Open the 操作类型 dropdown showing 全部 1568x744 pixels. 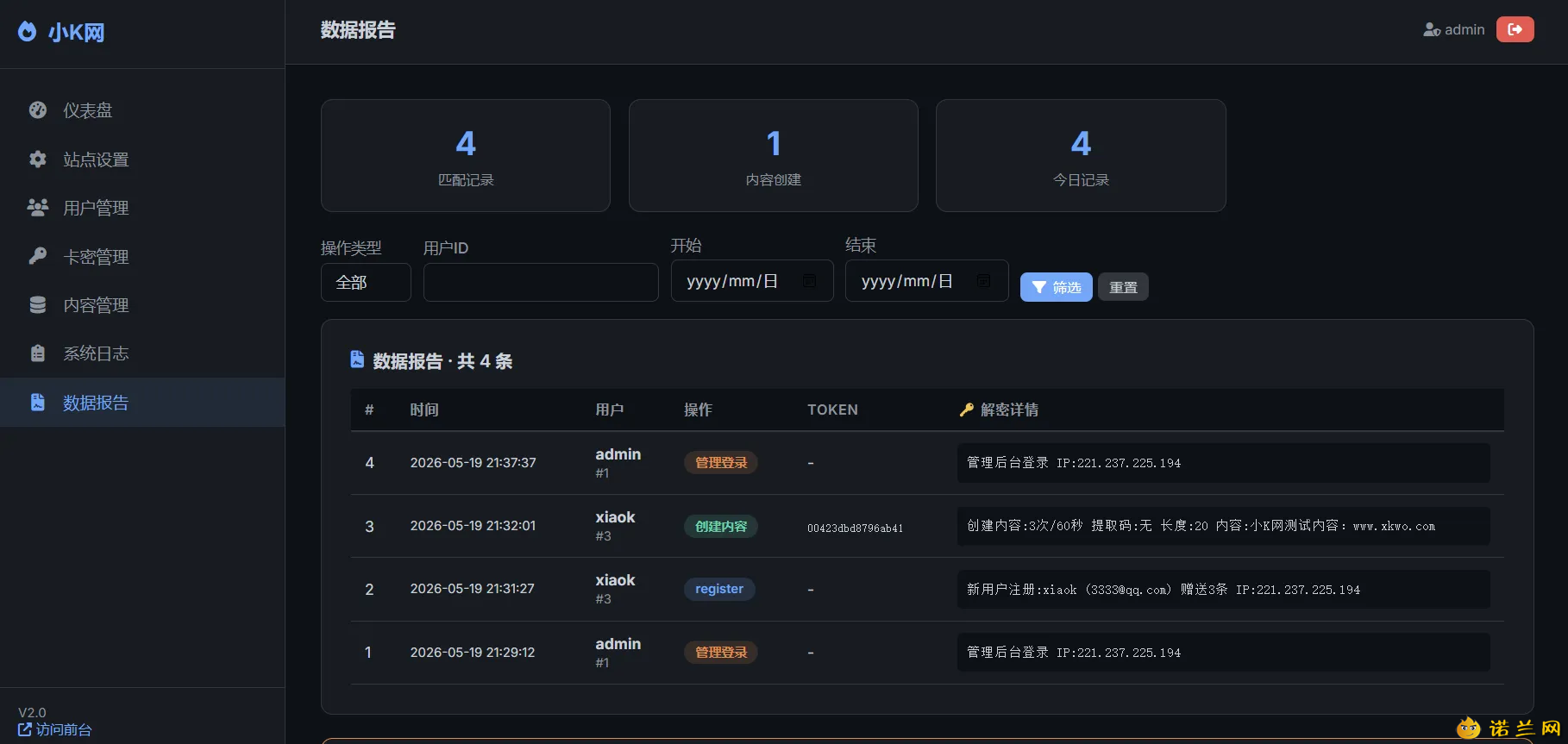click(x=366, y=283)
